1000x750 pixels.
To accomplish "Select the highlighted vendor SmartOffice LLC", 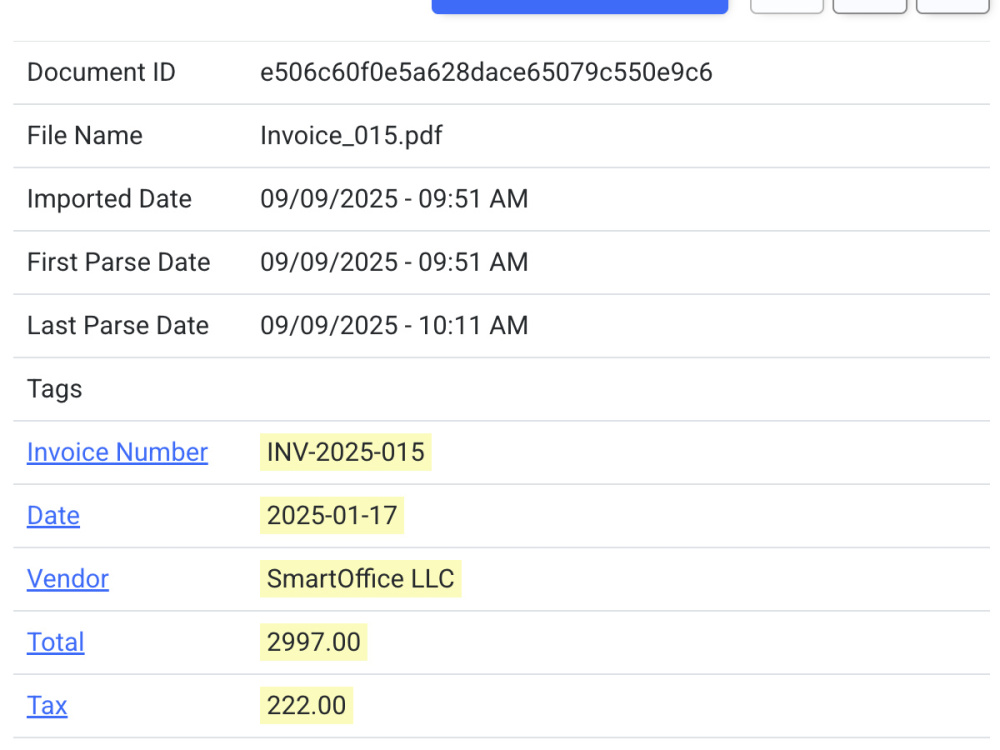I will pos(360,578).
